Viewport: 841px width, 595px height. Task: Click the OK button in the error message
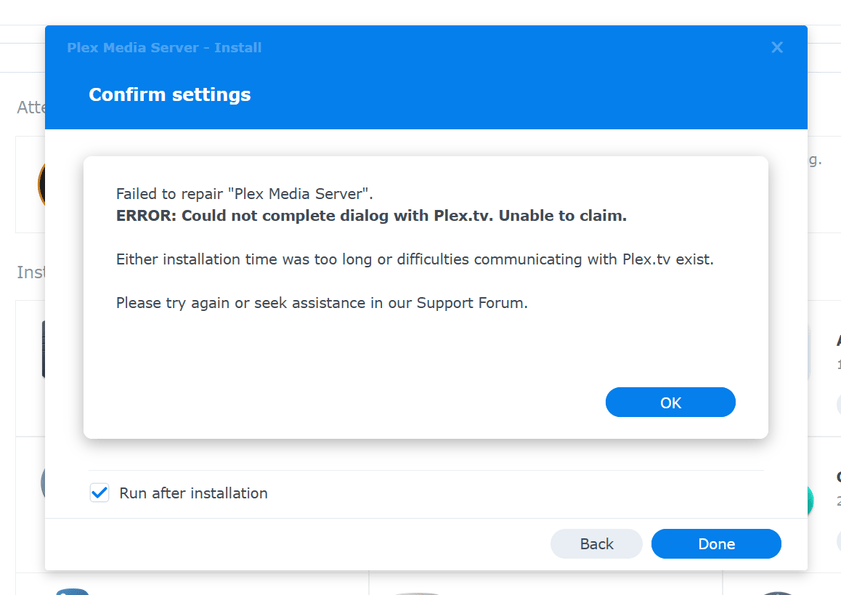(x=670, y=402)
